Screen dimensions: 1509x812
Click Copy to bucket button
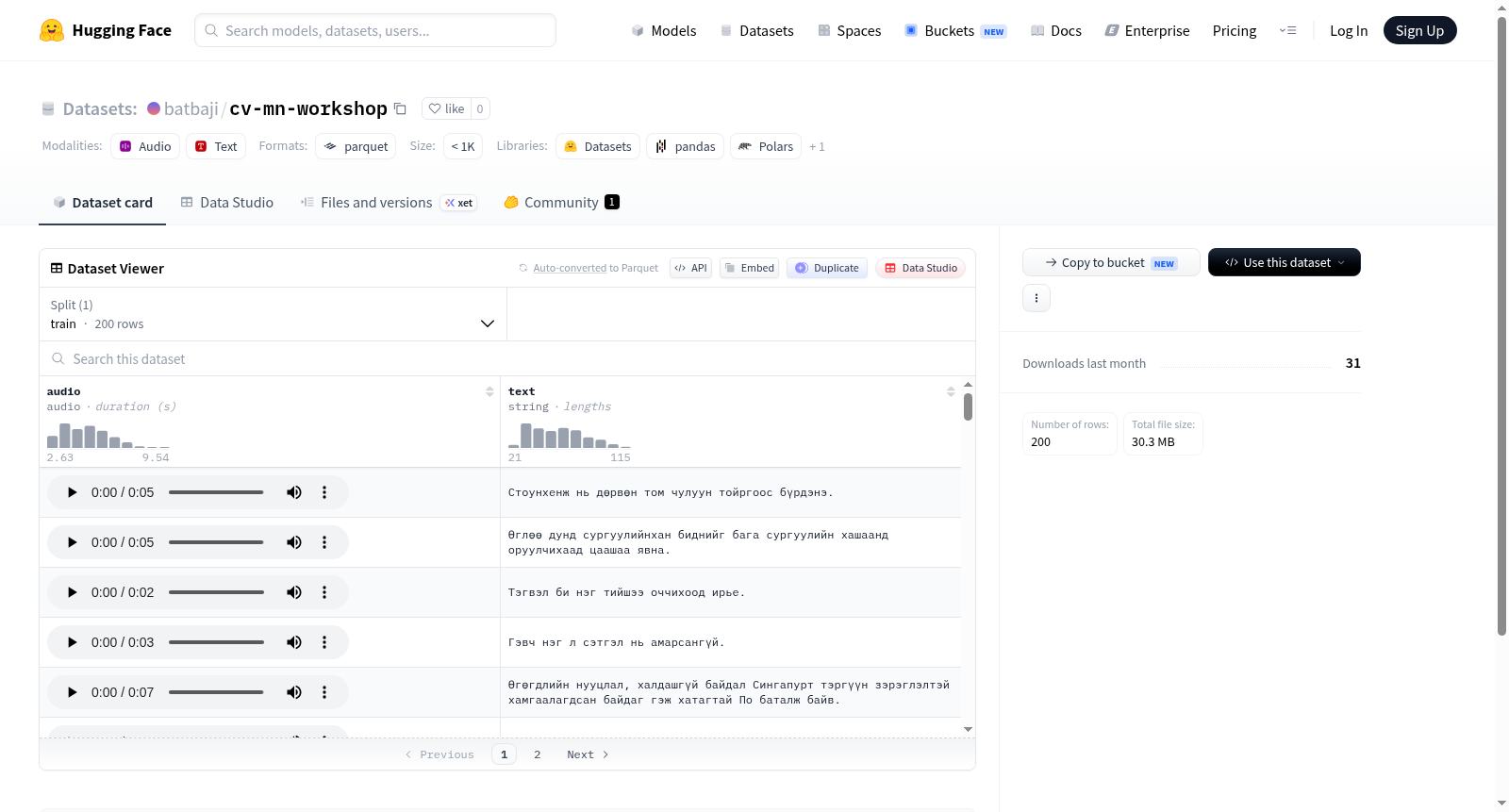[x=1111, y=262]
